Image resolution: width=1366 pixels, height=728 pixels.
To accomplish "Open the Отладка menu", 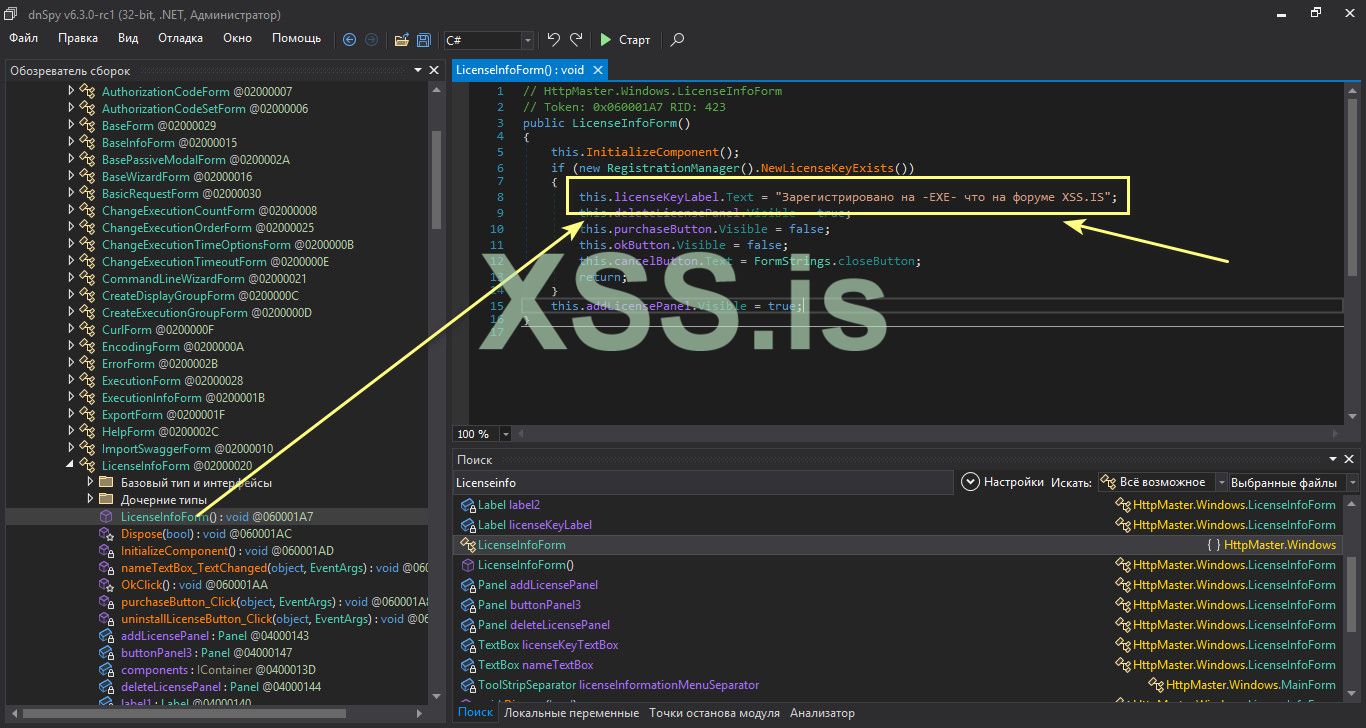I will (x=180, y=39).
